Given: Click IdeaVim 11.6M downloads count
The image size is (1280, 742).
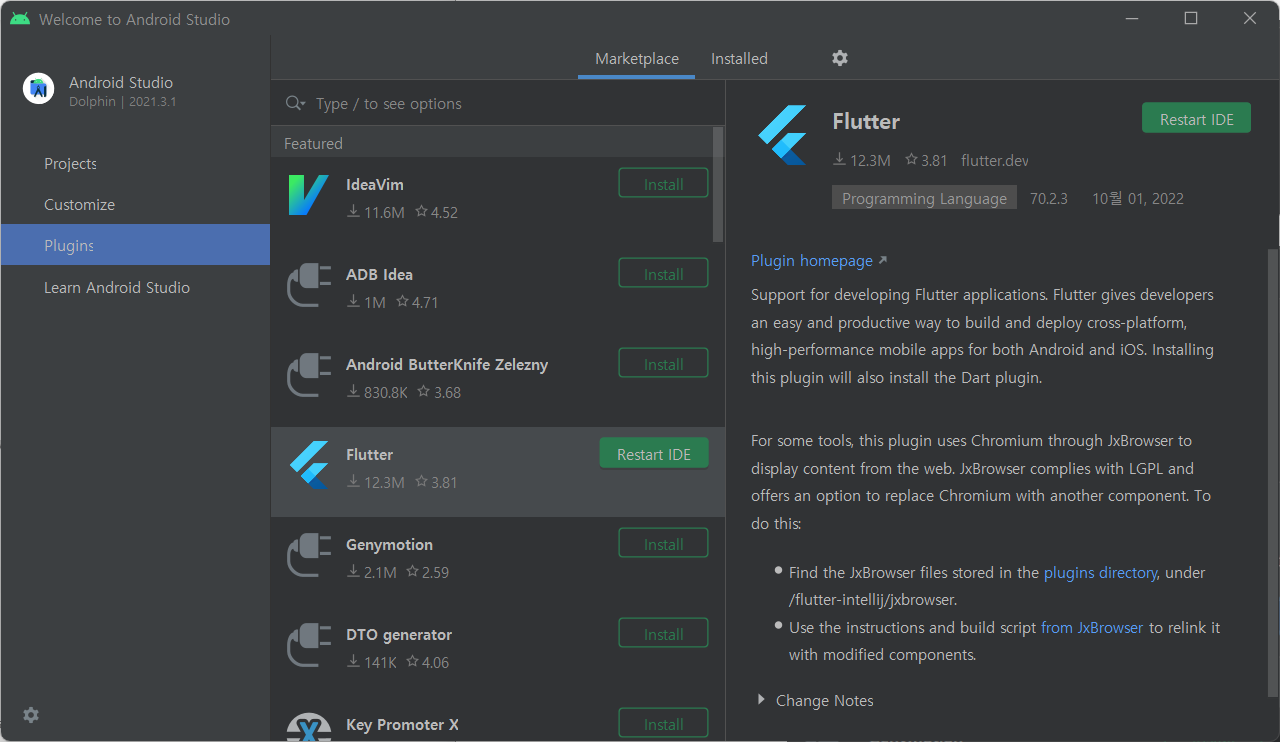Looking at the screenshot, I should point(375,212).
